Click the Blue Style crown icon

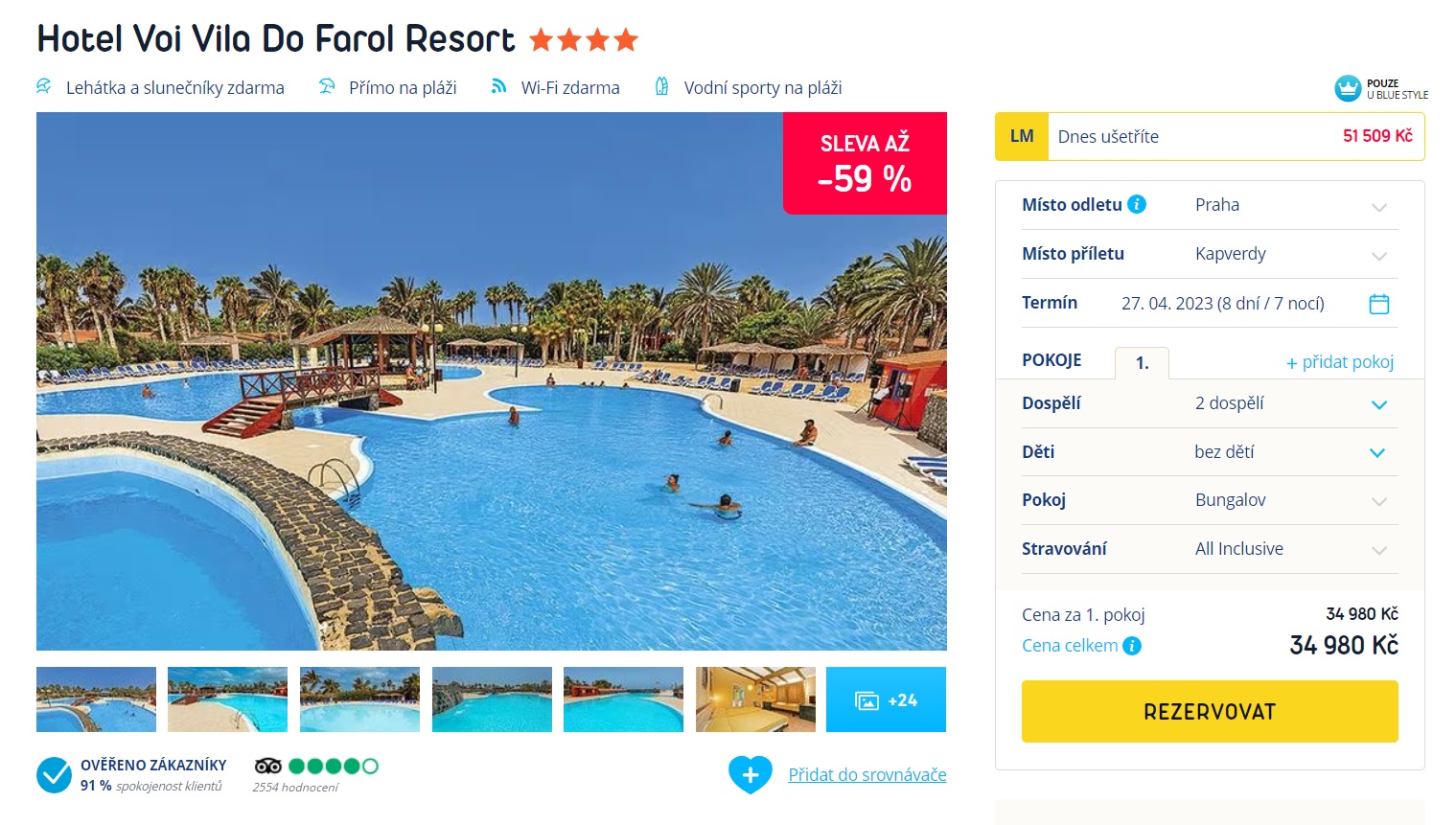pos(1348,88)
